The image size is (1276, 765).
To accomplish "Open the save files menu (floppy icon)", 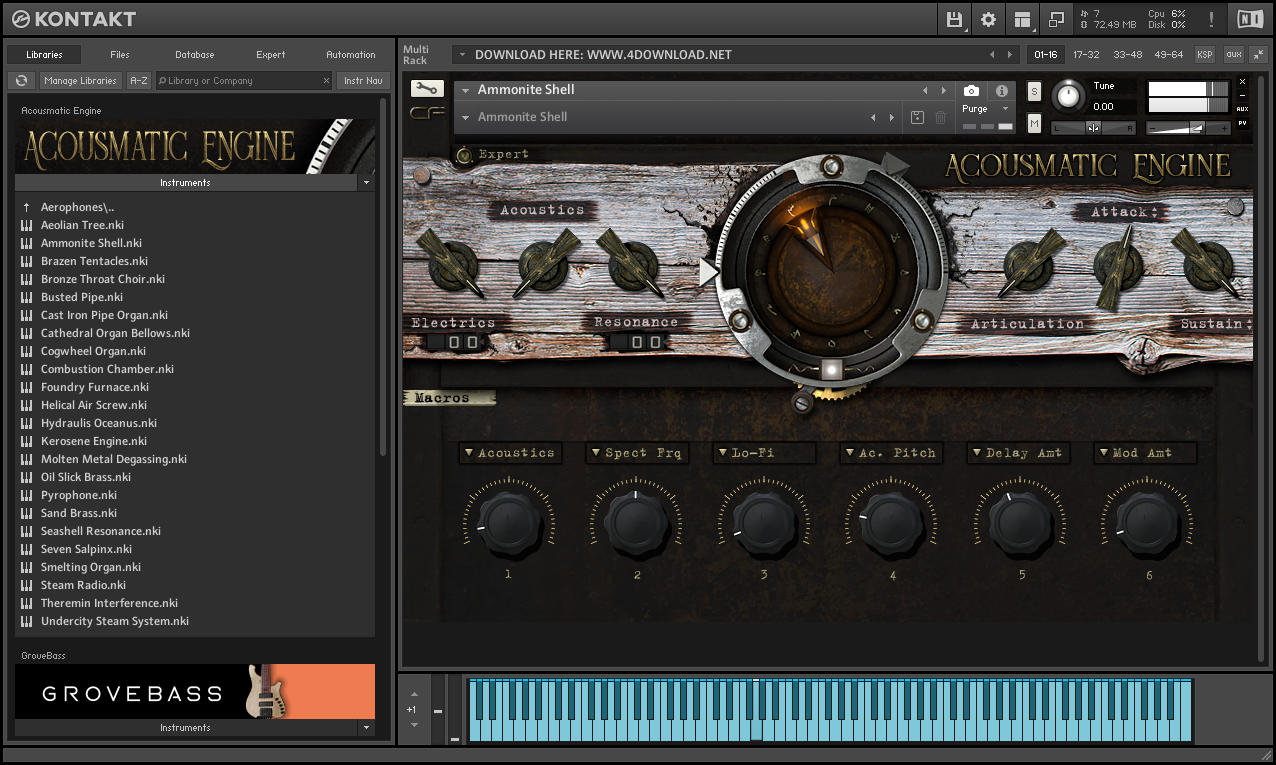I will click(x=954, y=19).
